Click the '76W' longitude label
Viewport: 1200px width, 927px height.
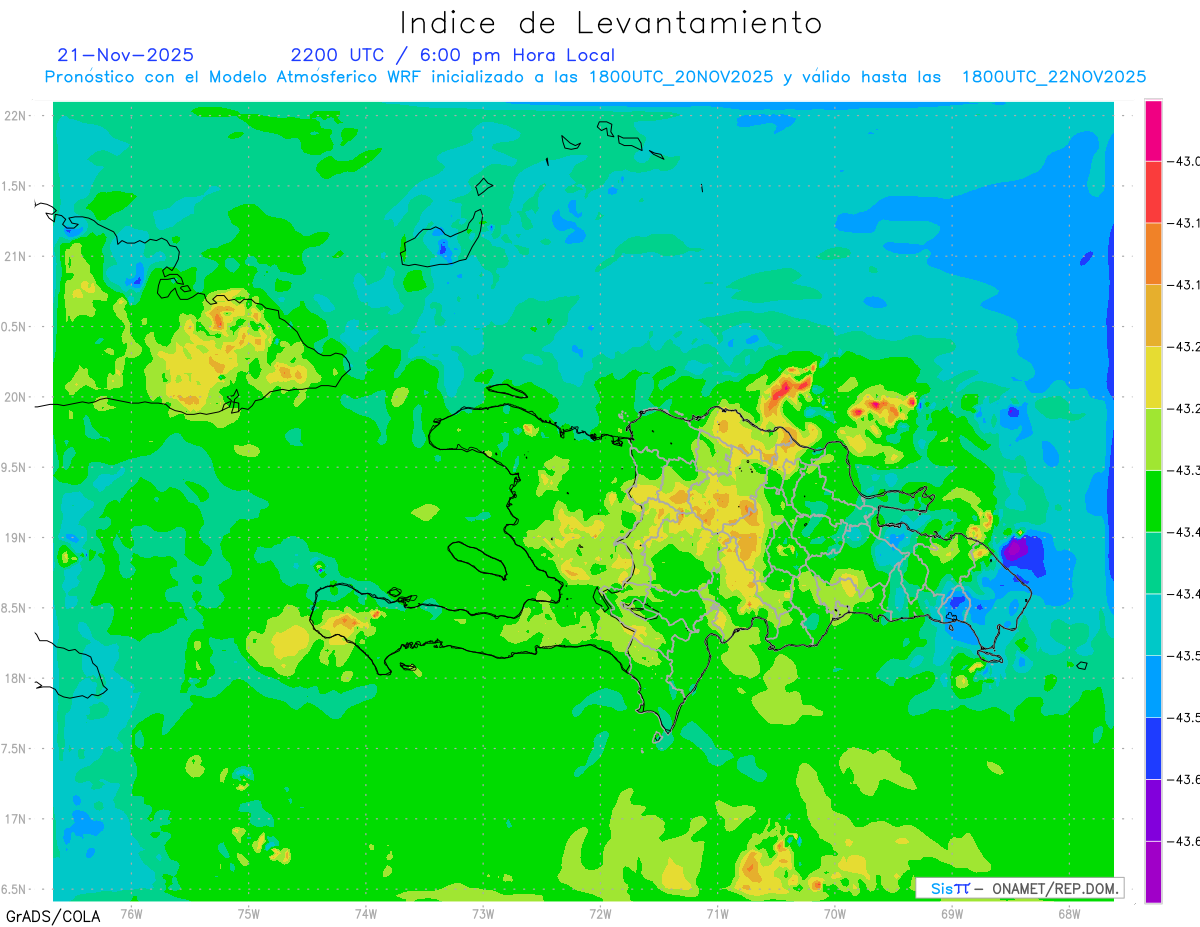(x=131, y=913)
